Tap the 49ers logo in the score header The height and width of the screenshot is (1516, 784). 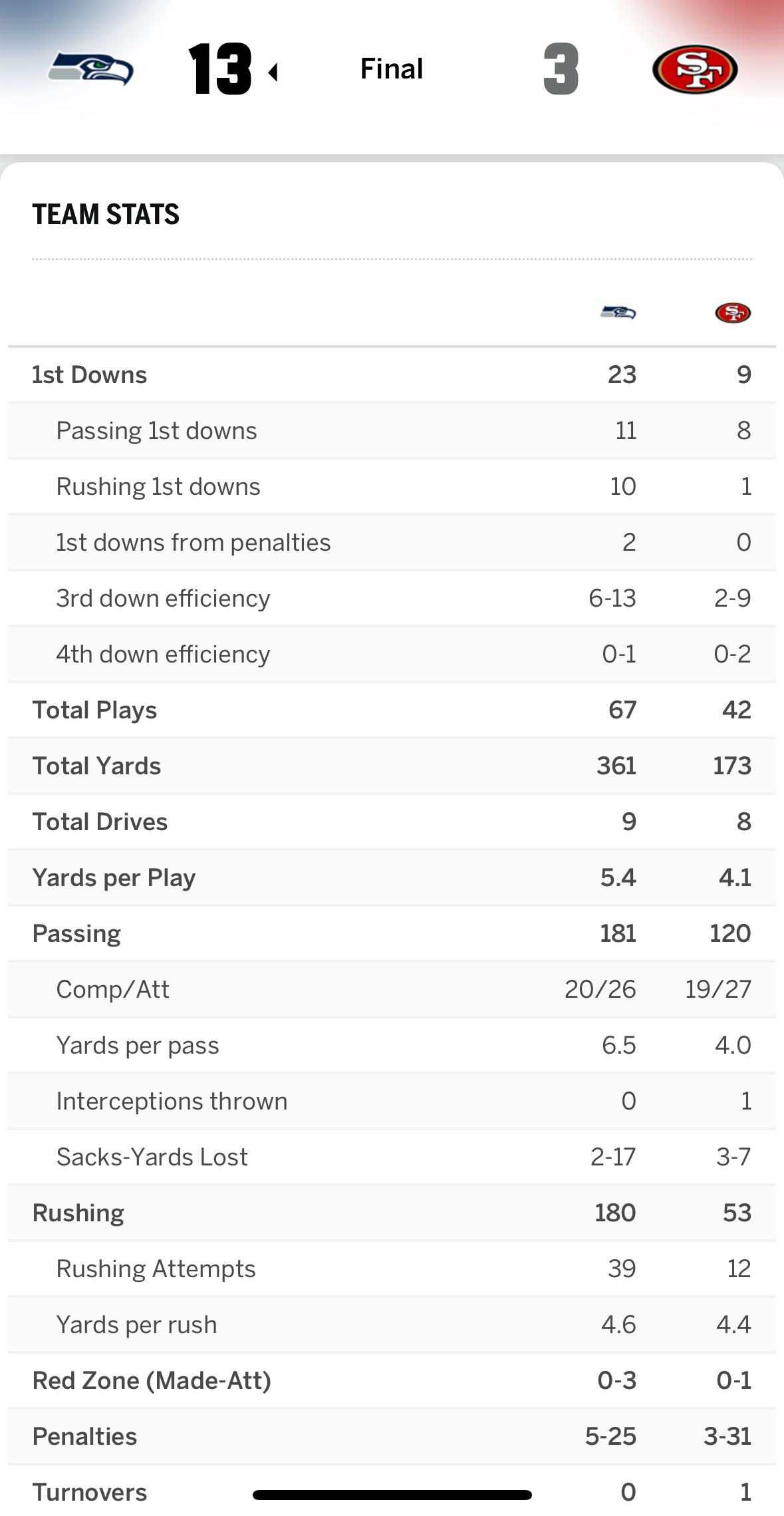click(x=695, y=69)
